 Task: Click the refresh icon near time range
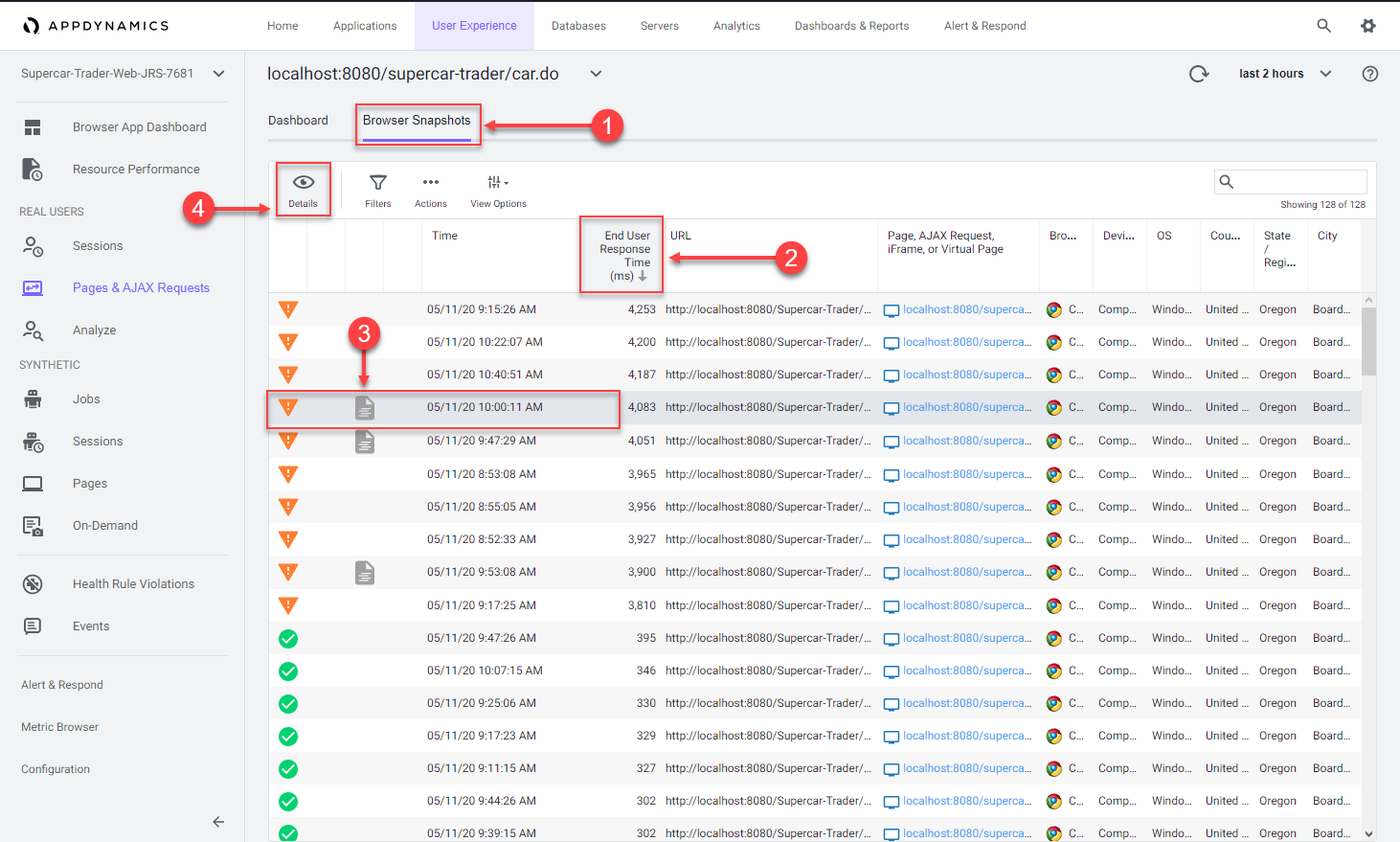coord(1198,74)
